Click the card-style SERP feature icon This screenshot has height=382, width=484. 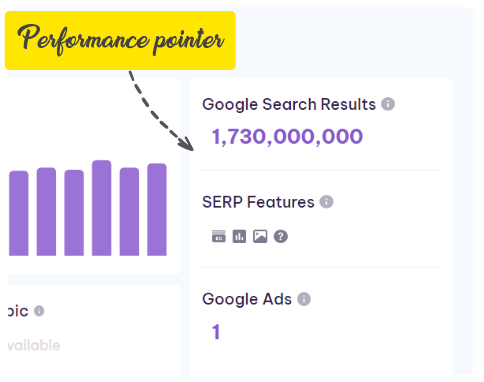219,236
